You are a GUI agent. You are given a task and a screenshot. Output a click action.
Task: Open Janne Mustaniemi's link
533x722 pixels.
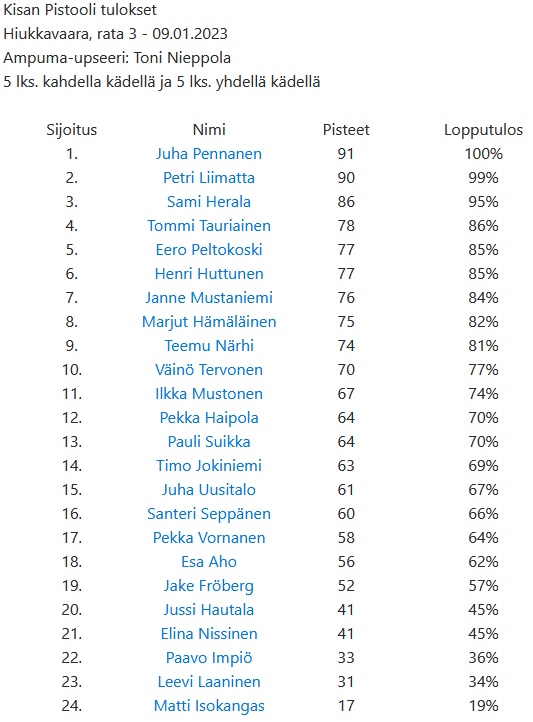[209, 297]
